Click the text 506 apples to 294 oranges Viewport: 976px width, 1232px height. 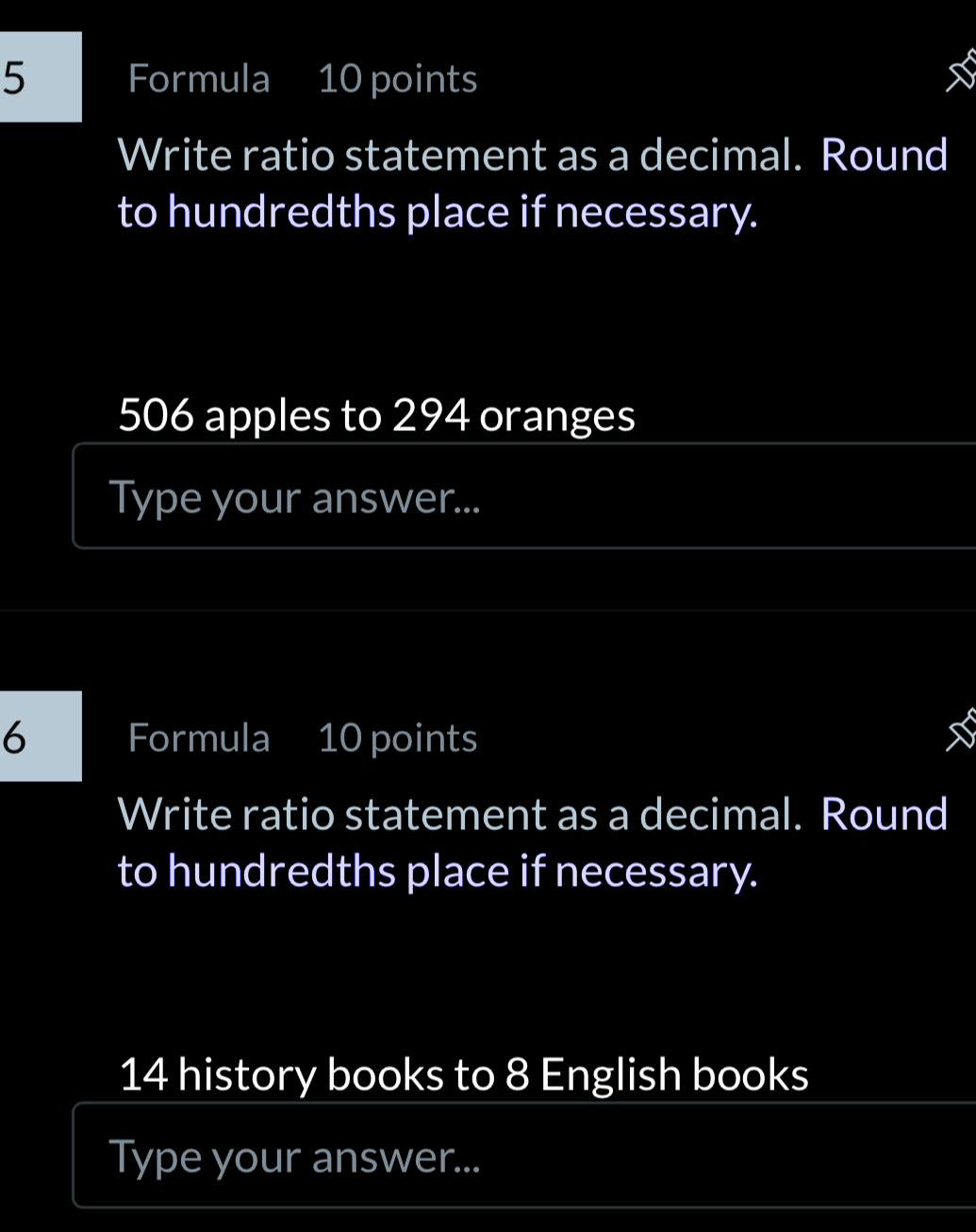tap(376, 413)
